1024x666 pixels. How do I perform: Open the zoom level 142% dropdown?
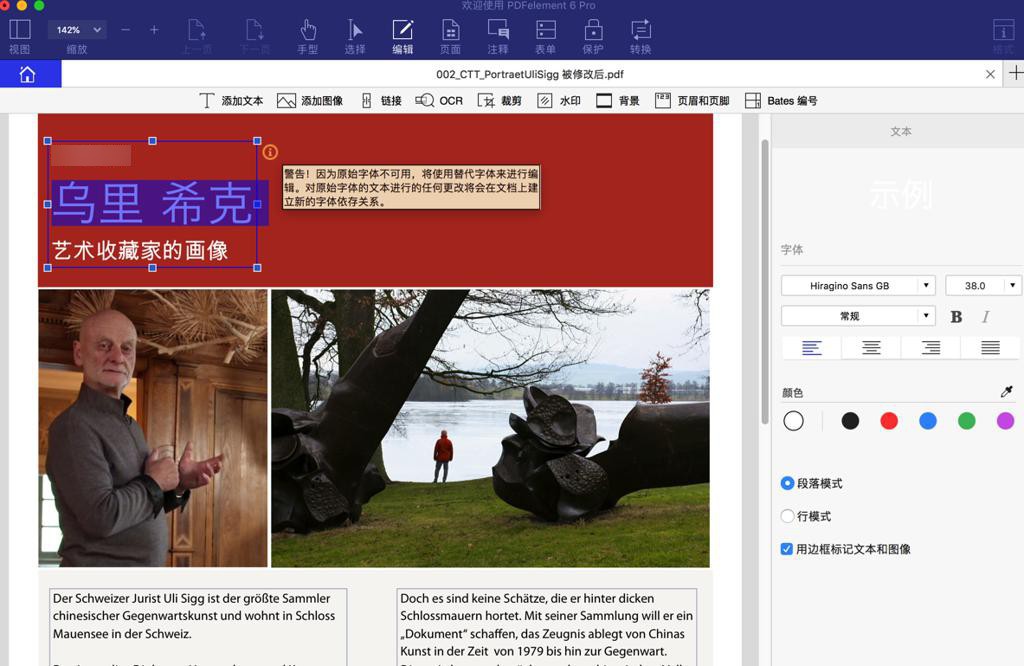(76, 30)
